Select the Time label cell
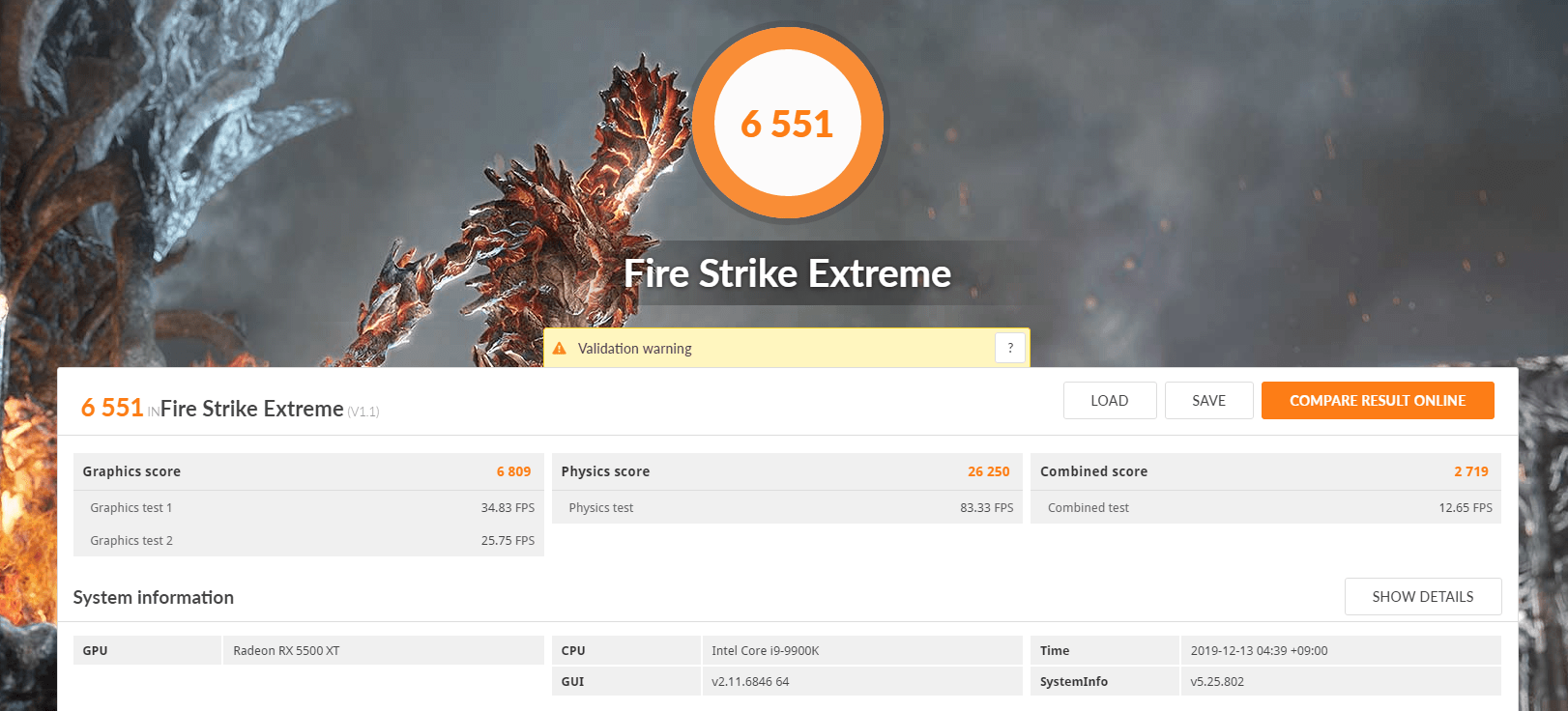This screenshot has height=711, width=1568. click(1105, 650)
